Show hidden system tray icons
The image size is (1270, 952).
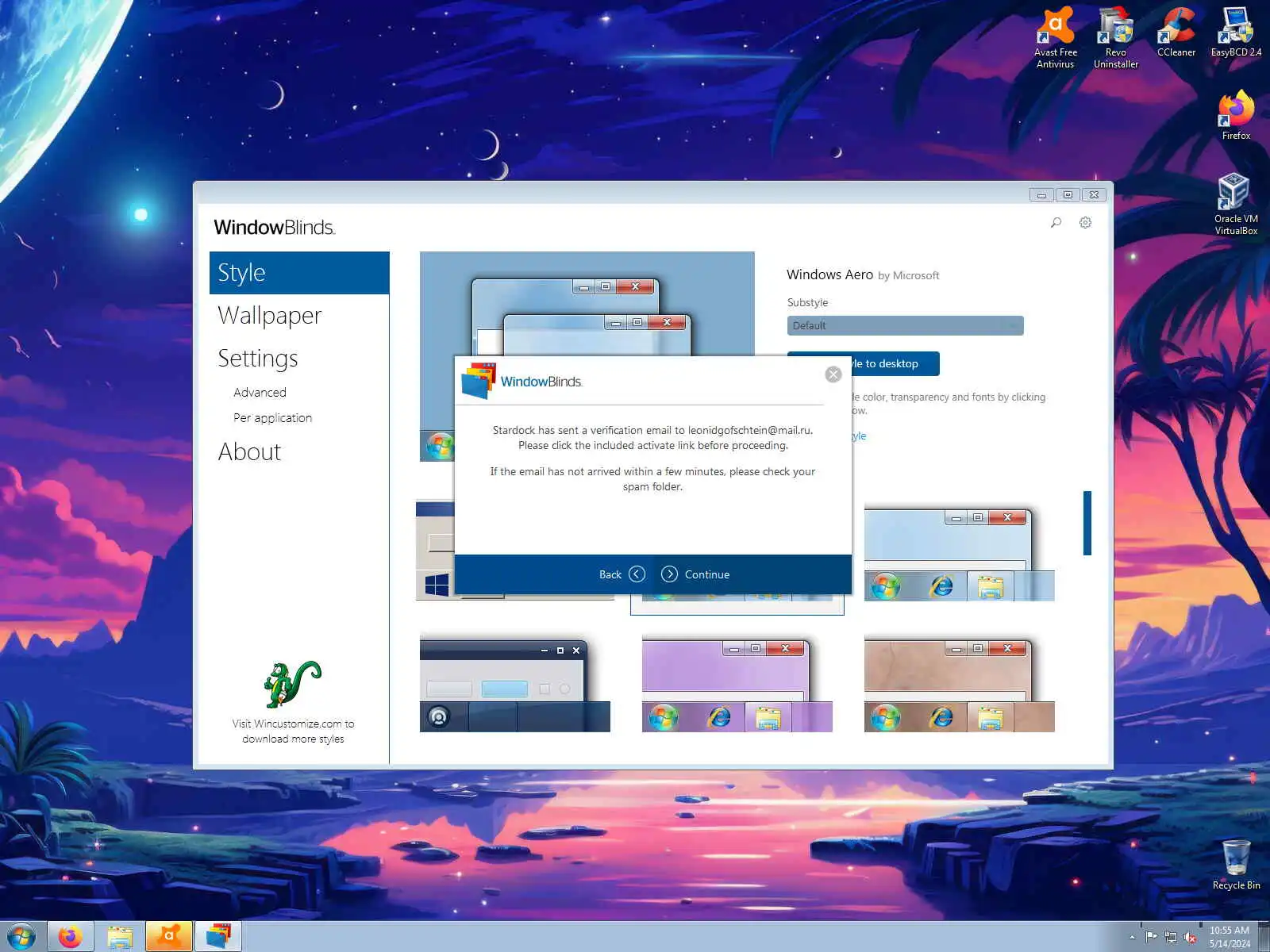click(1133, 937)
